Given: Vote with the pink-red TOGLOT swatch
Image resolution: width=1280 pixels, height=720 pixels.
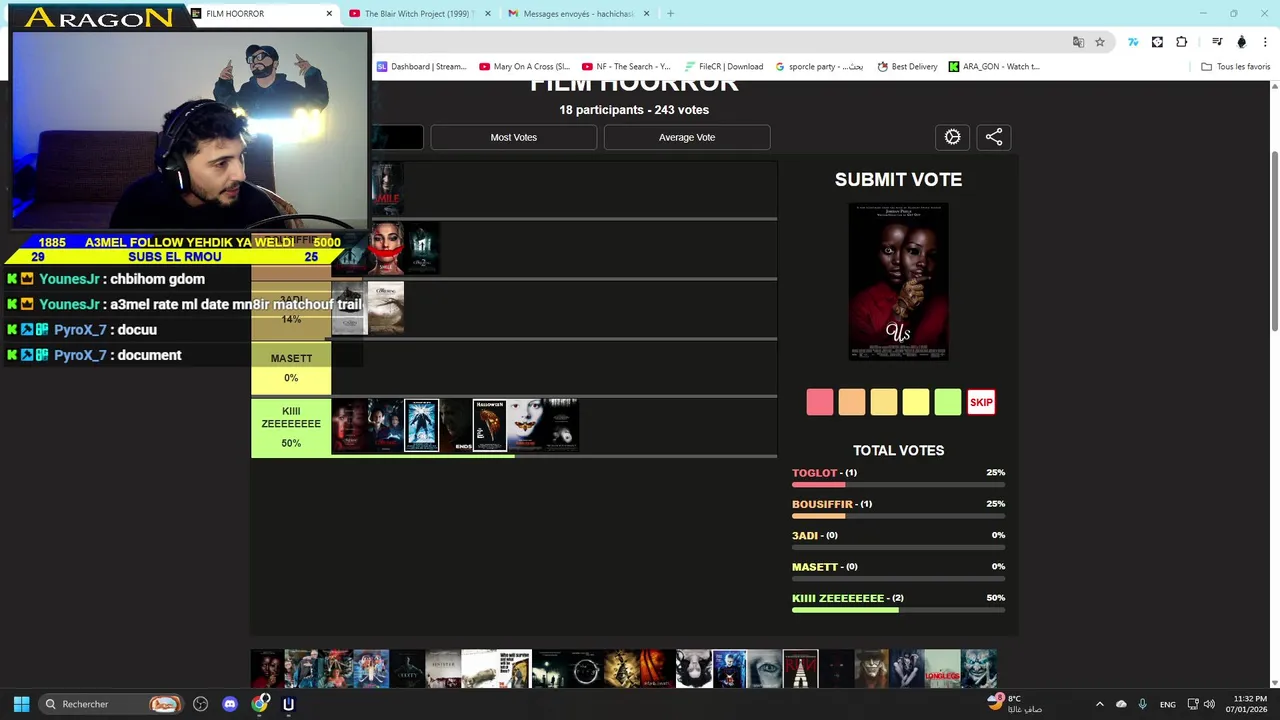Looking at the screenshot, I should 820,402.
